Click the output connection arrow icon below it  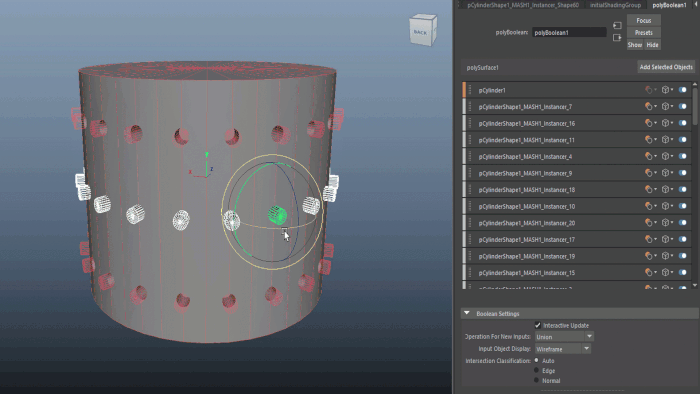point(617,37)
